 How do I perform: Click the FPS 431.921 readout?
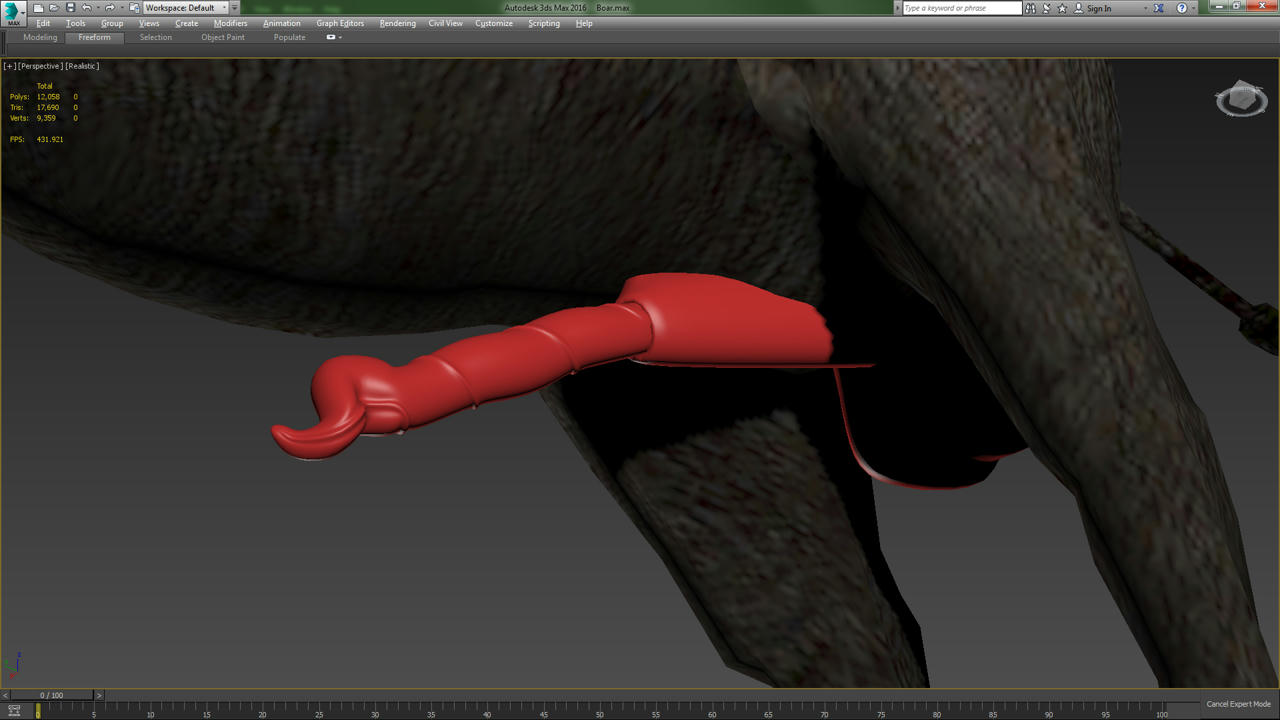50,139
